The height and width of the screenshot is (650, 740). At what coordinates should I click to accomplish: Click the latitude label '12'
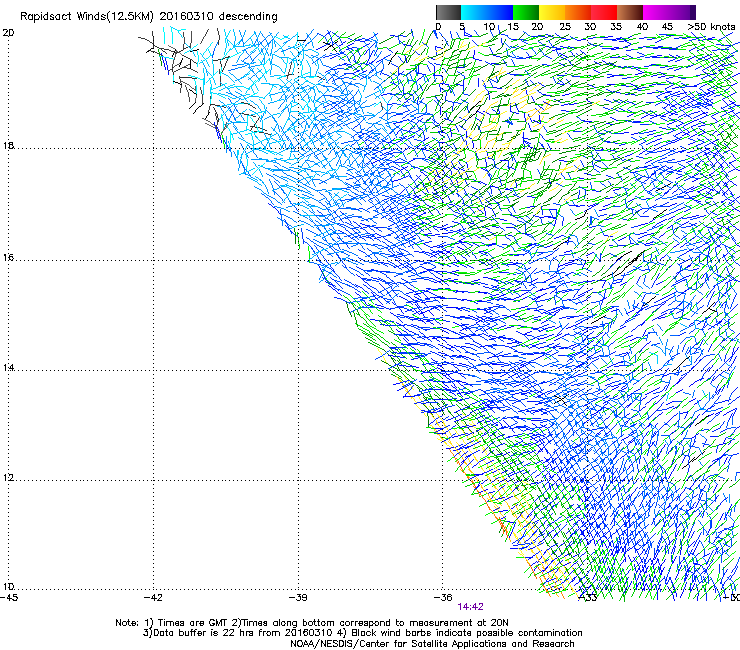coord(8,477)
